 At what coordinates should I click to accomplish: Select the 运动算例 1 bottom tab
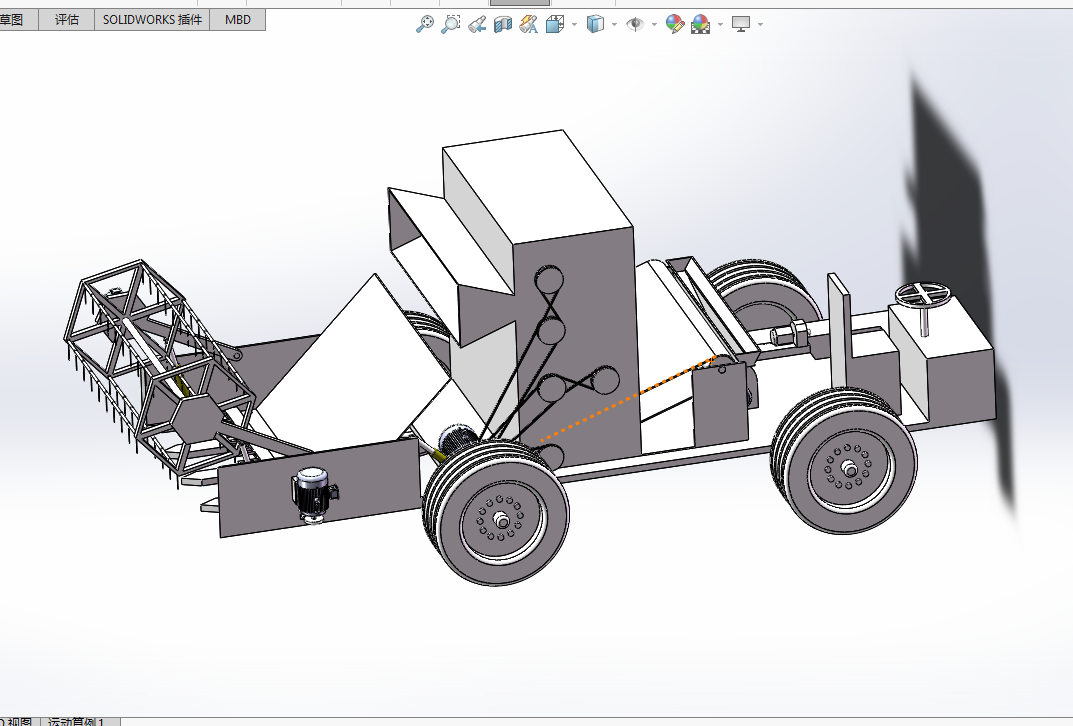pos(78,720)
